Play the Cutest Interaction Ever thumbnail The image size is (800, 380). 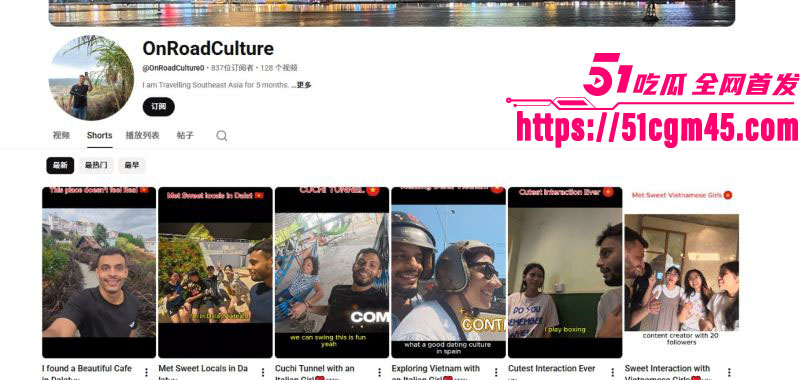pos(565,272)
